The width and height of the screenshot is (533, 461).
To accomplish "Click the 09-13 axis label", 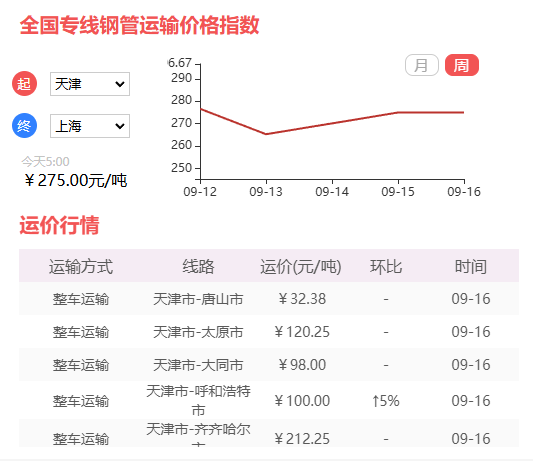I will point(266,192).
